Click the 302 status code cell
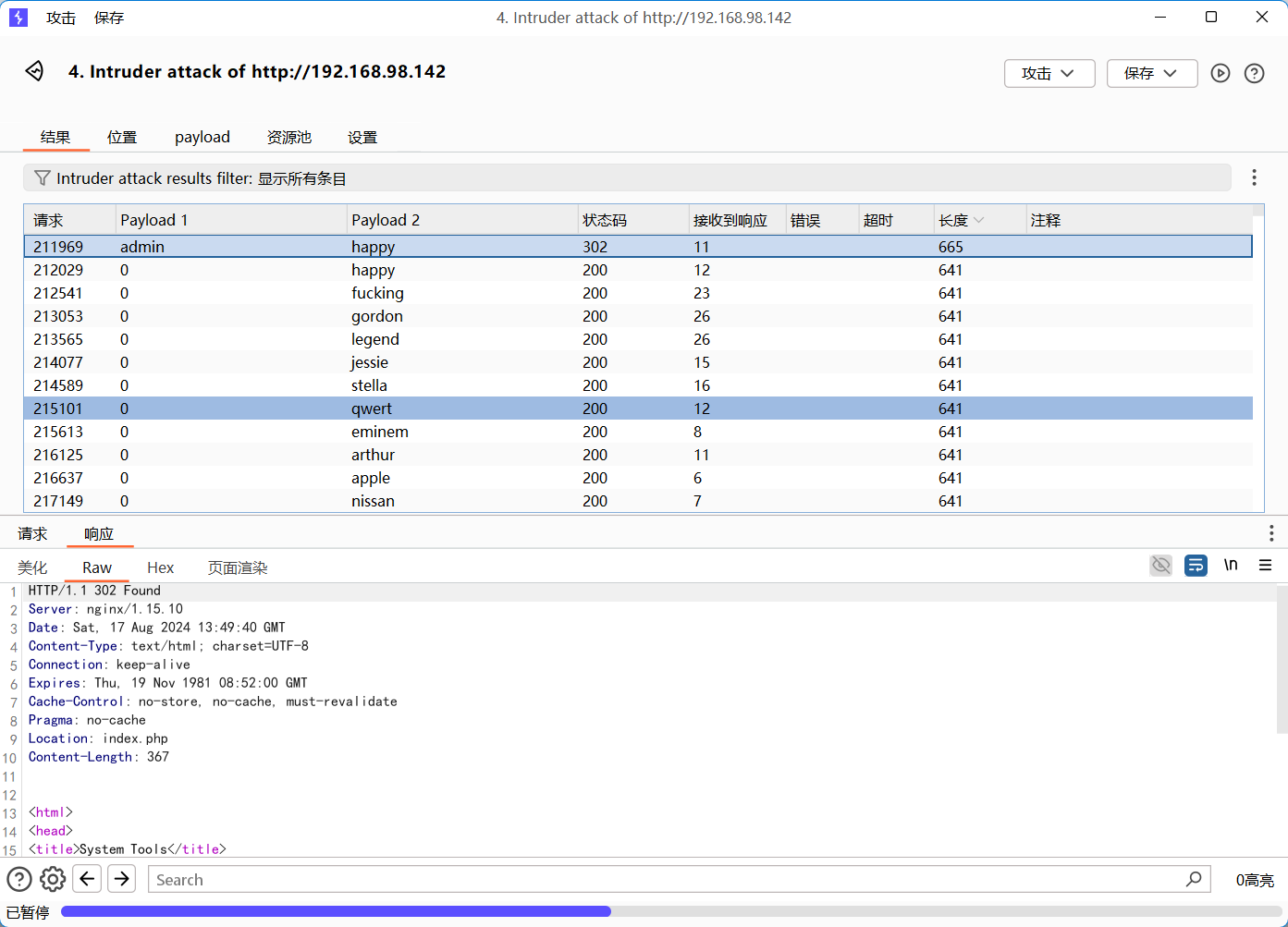This screenshot has height=927, width=1288. pyautogui.click(x=633, y=247)
